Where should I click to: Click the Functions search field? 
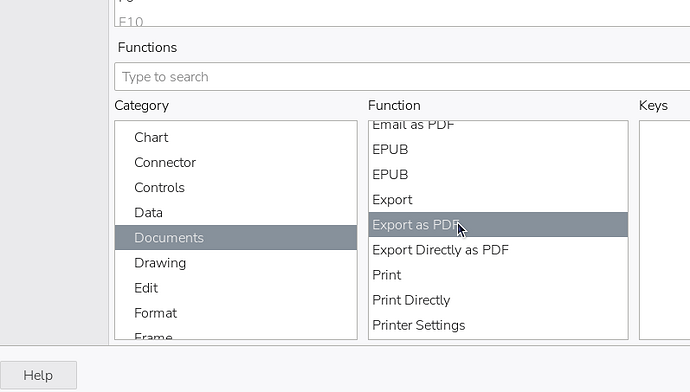tap(401, 77)
